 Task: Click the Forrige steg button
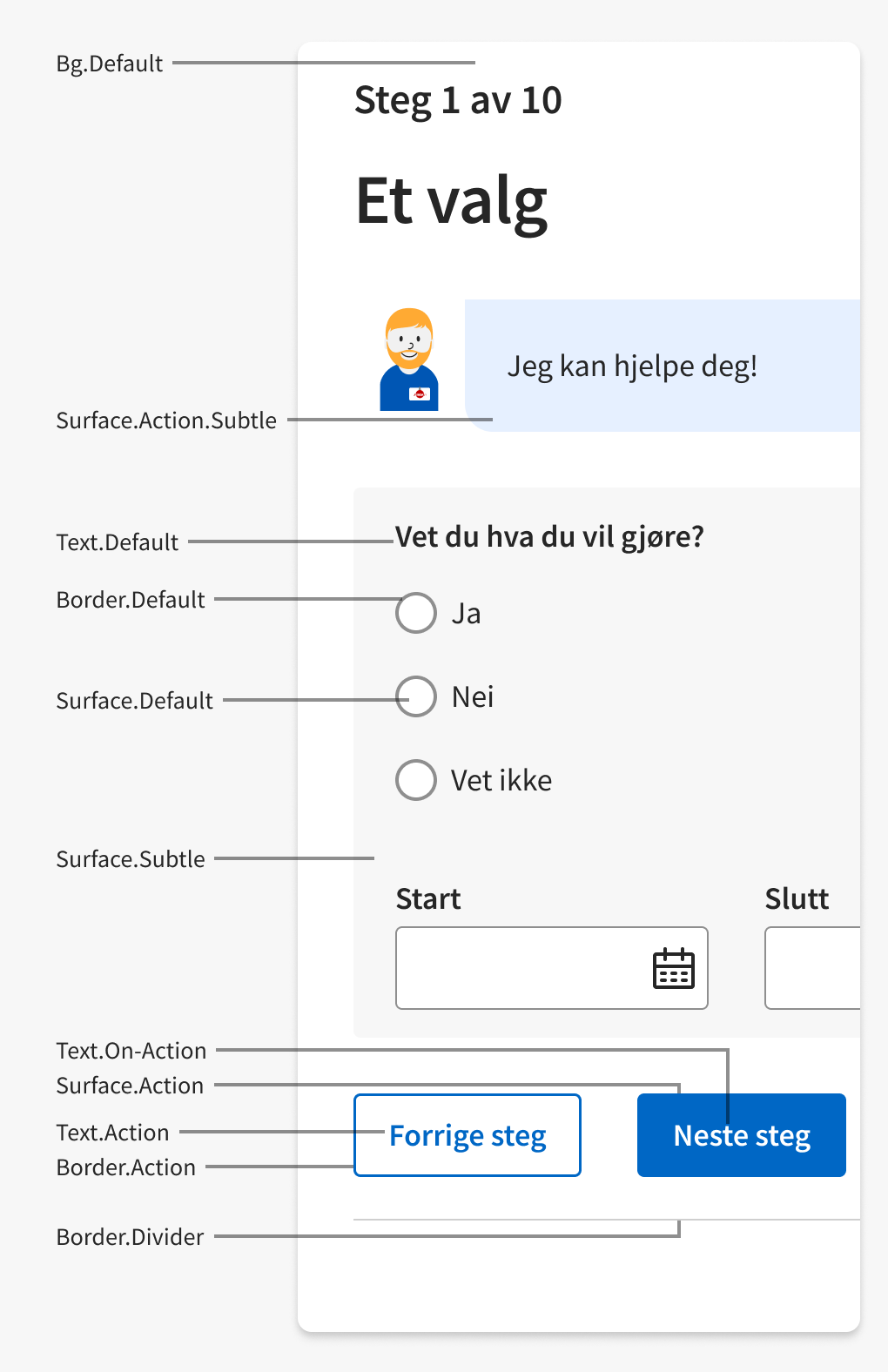click(x=468, y=1135)
